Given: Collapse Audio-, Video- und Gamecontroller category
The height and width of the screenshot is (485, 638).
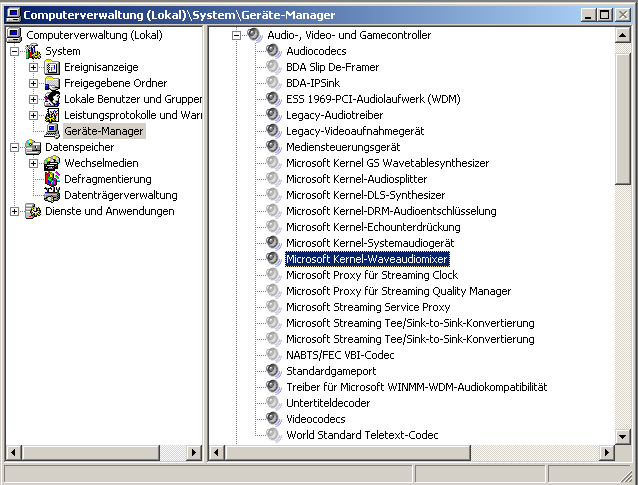Looking at the screenshot, I should tap(236, 36).
